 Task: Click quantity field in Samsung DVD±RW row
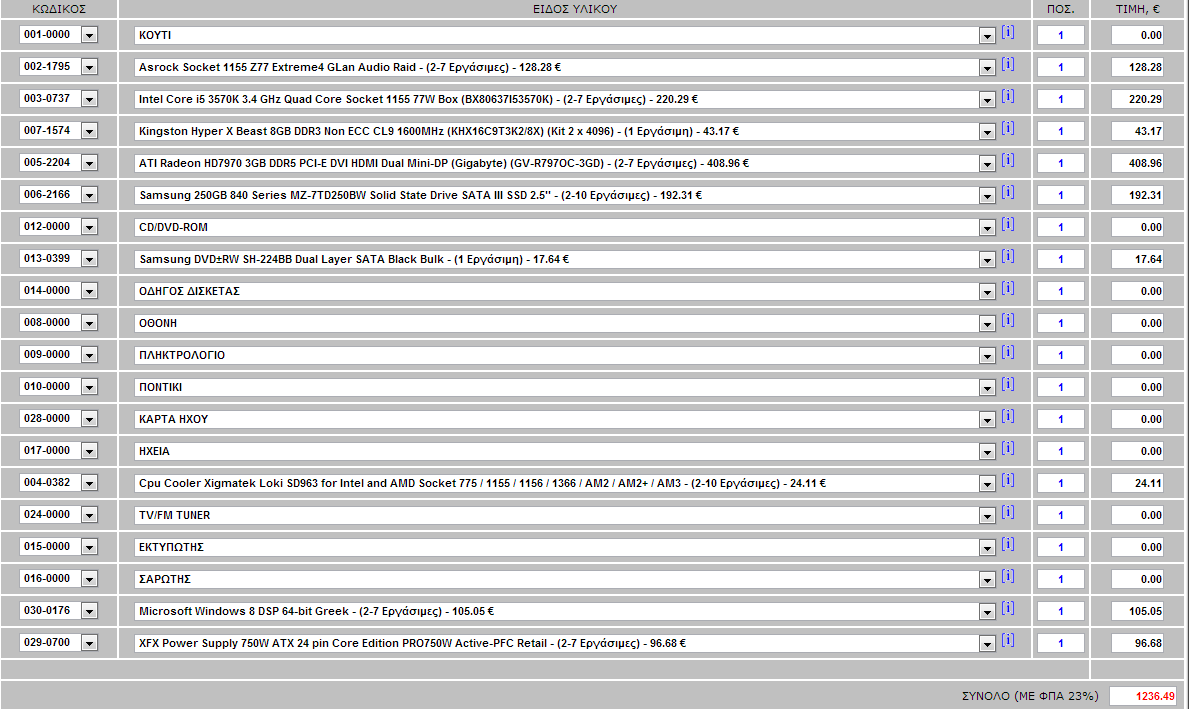coord(1061,259)
